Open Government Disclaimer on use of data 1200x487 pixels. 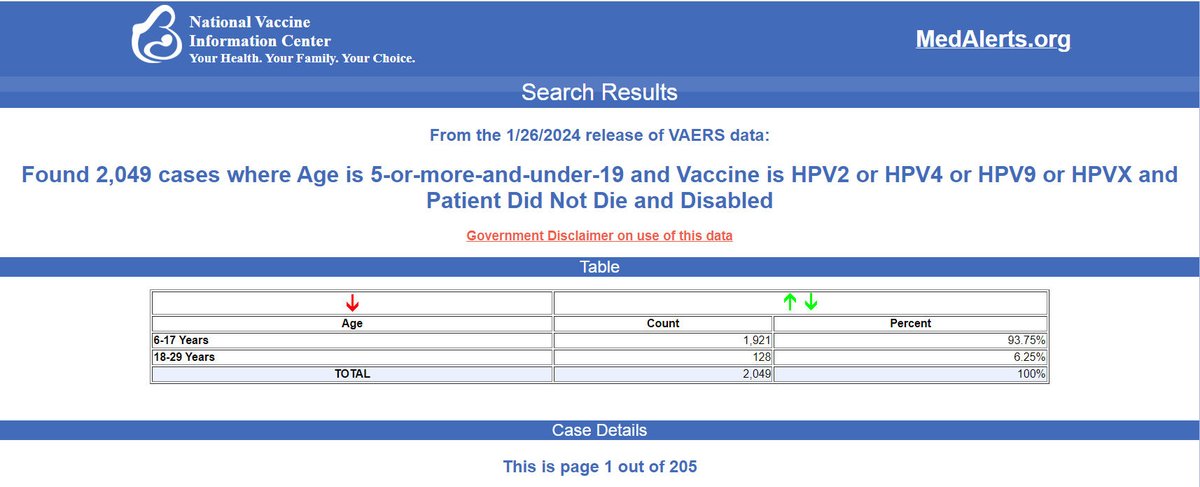[x=600, y=236]
